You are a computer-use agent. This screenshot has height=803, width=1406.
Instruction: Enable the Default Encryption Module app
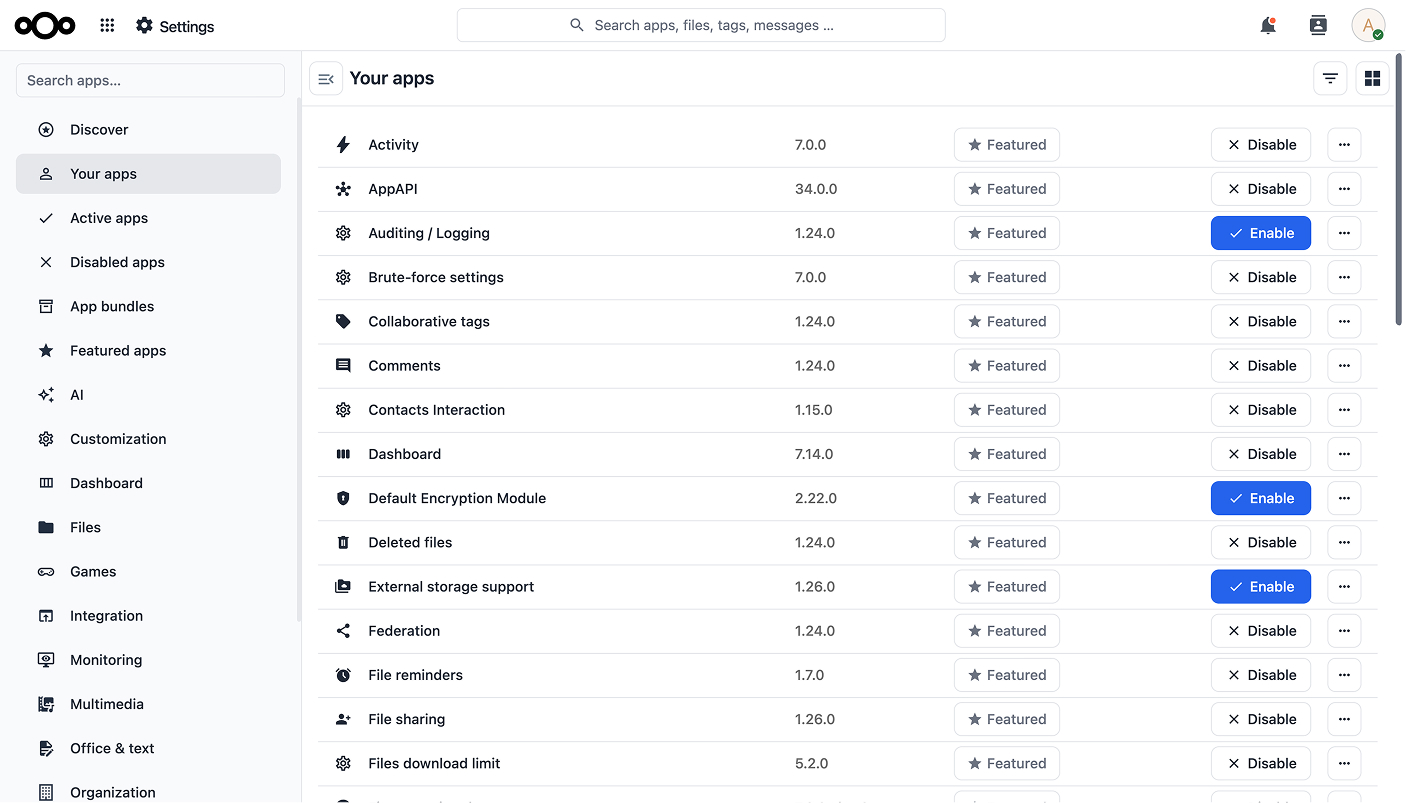(x=1261, y=498)
